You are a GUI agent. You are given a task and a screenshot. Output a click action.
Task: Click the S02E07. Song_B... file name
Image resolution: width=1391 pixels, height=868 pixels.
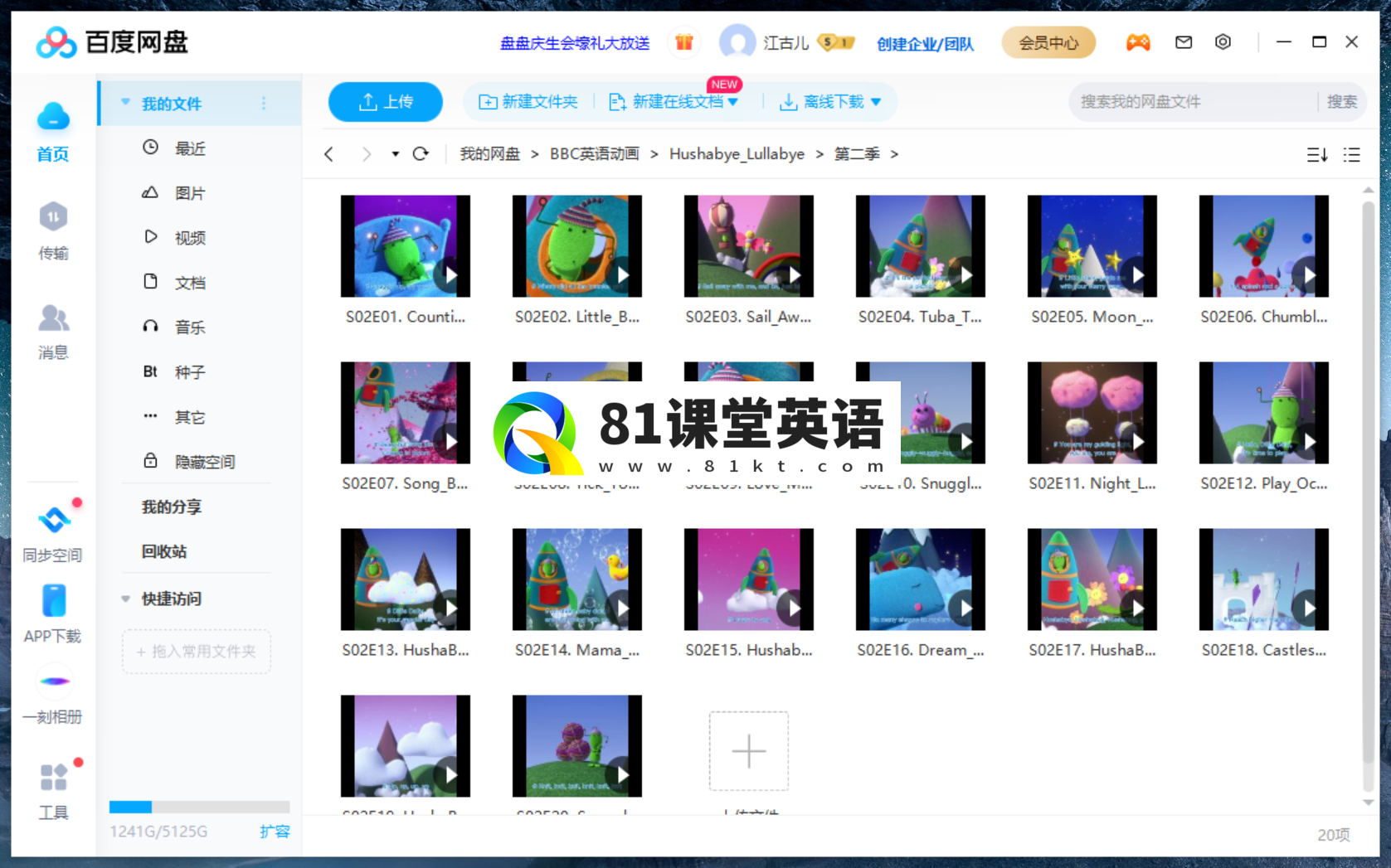click(x=405, y=483)
